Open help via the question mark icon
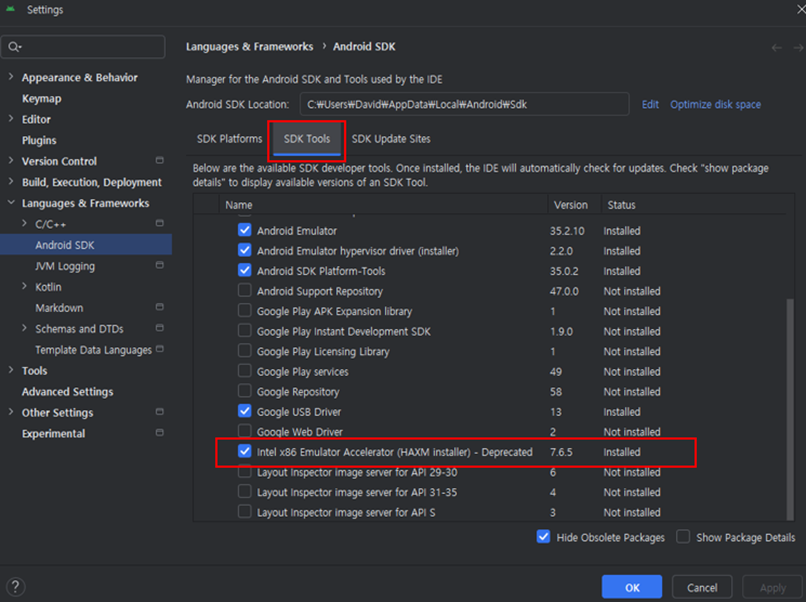The width and height of the screenshot is (806, 602). pyautogui.click(x=14, y=586)
